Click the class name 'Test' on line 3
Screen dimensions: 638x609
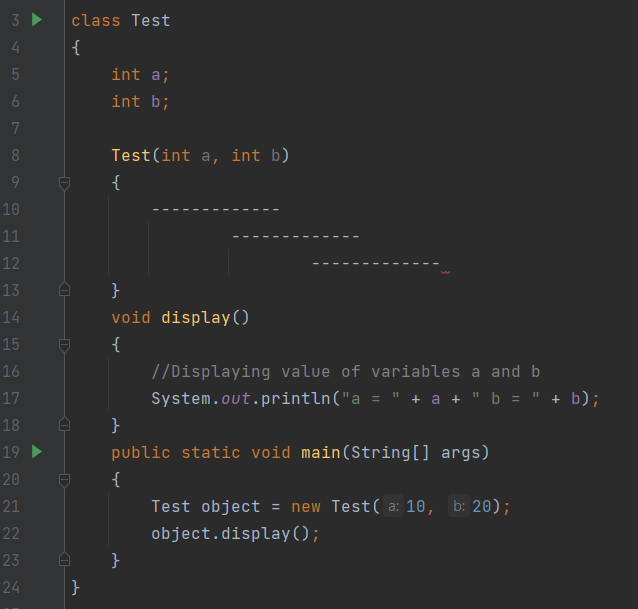coord(151,20)
